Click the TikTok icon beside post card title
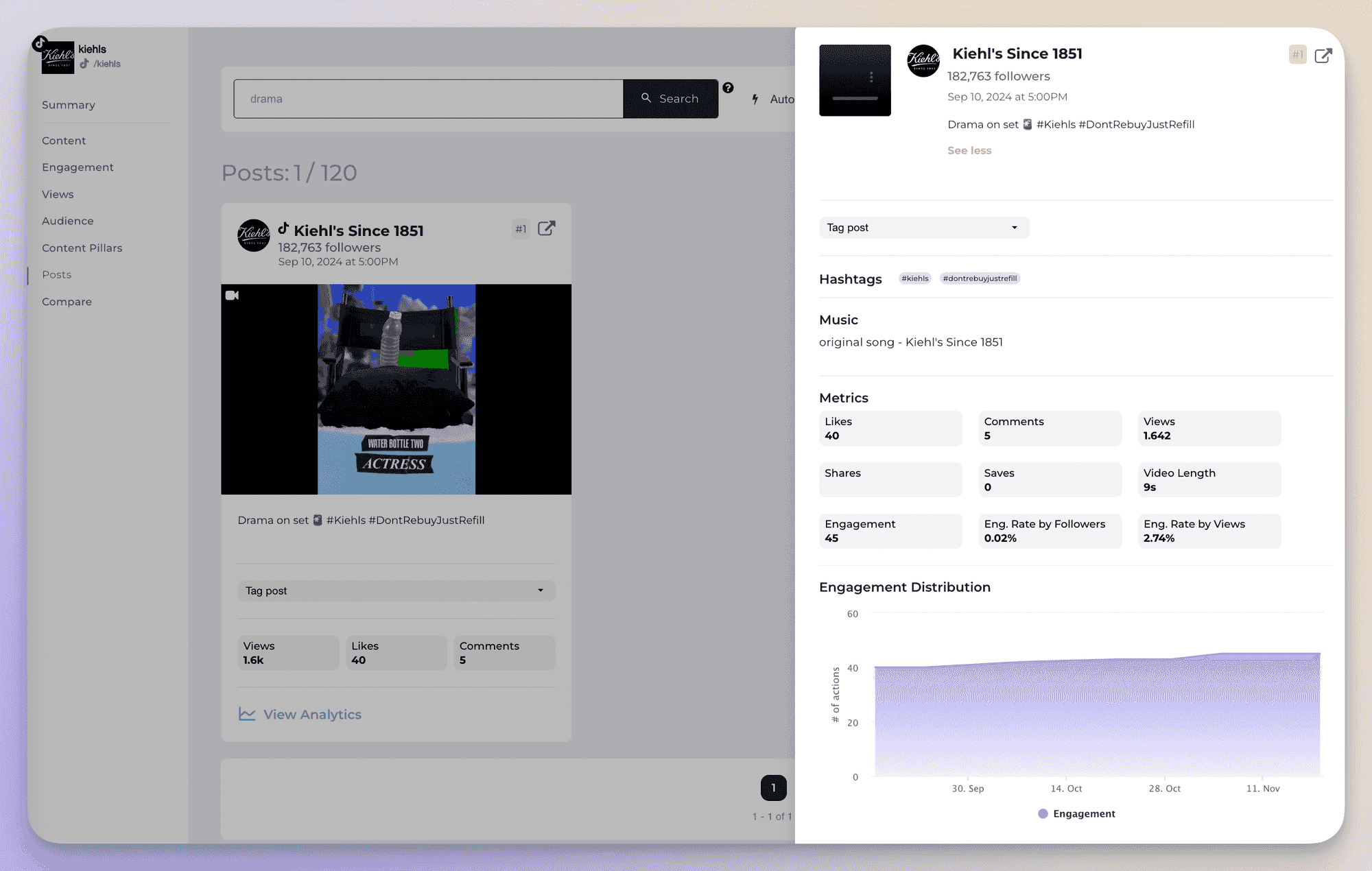The height and width of the screenshot is (871, 1372). pyautogui.click(x=283, y=228)
